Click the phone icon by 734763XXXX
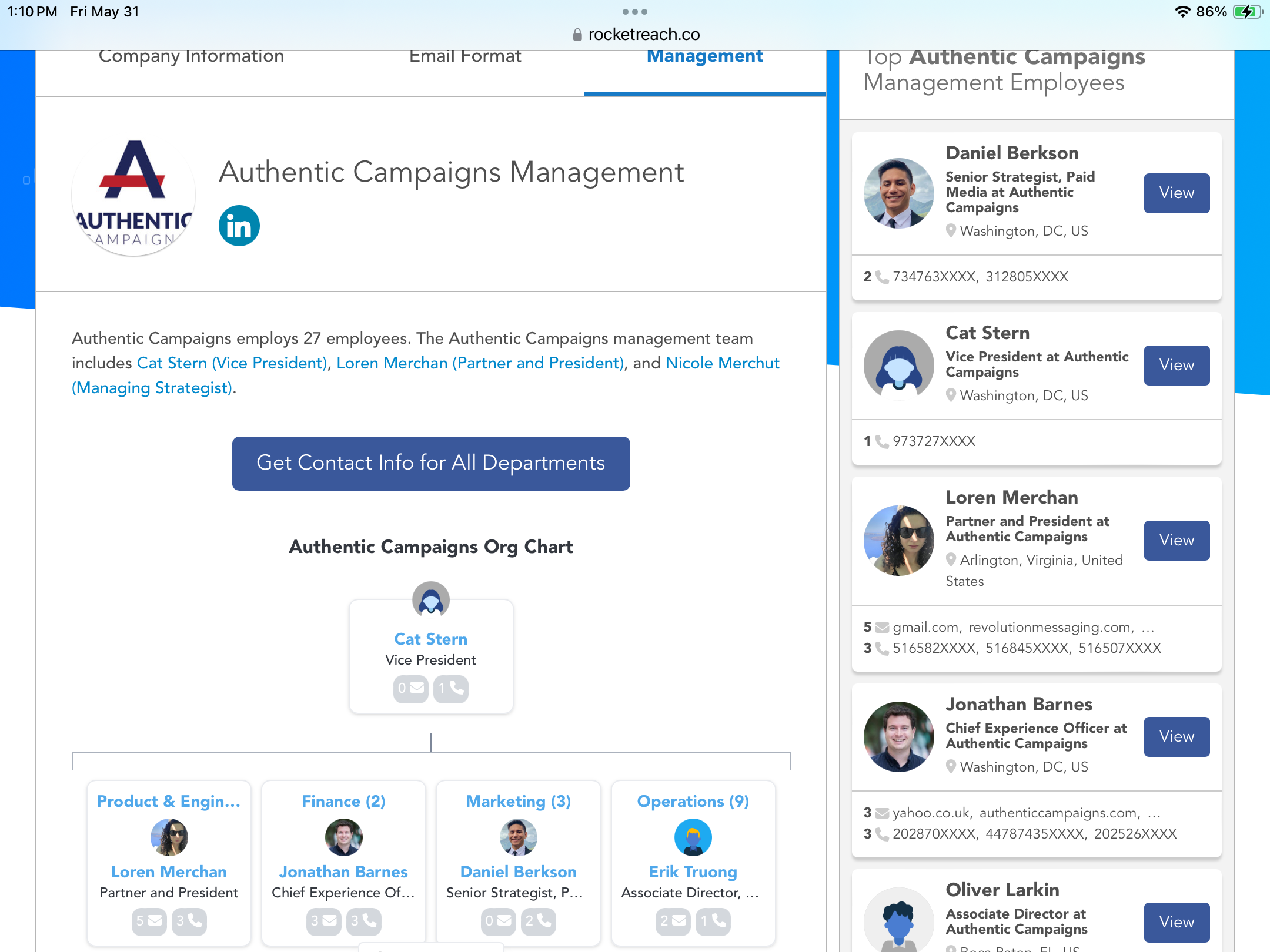The width and height of the screenshot is (1270, 952). coord(882,277)
